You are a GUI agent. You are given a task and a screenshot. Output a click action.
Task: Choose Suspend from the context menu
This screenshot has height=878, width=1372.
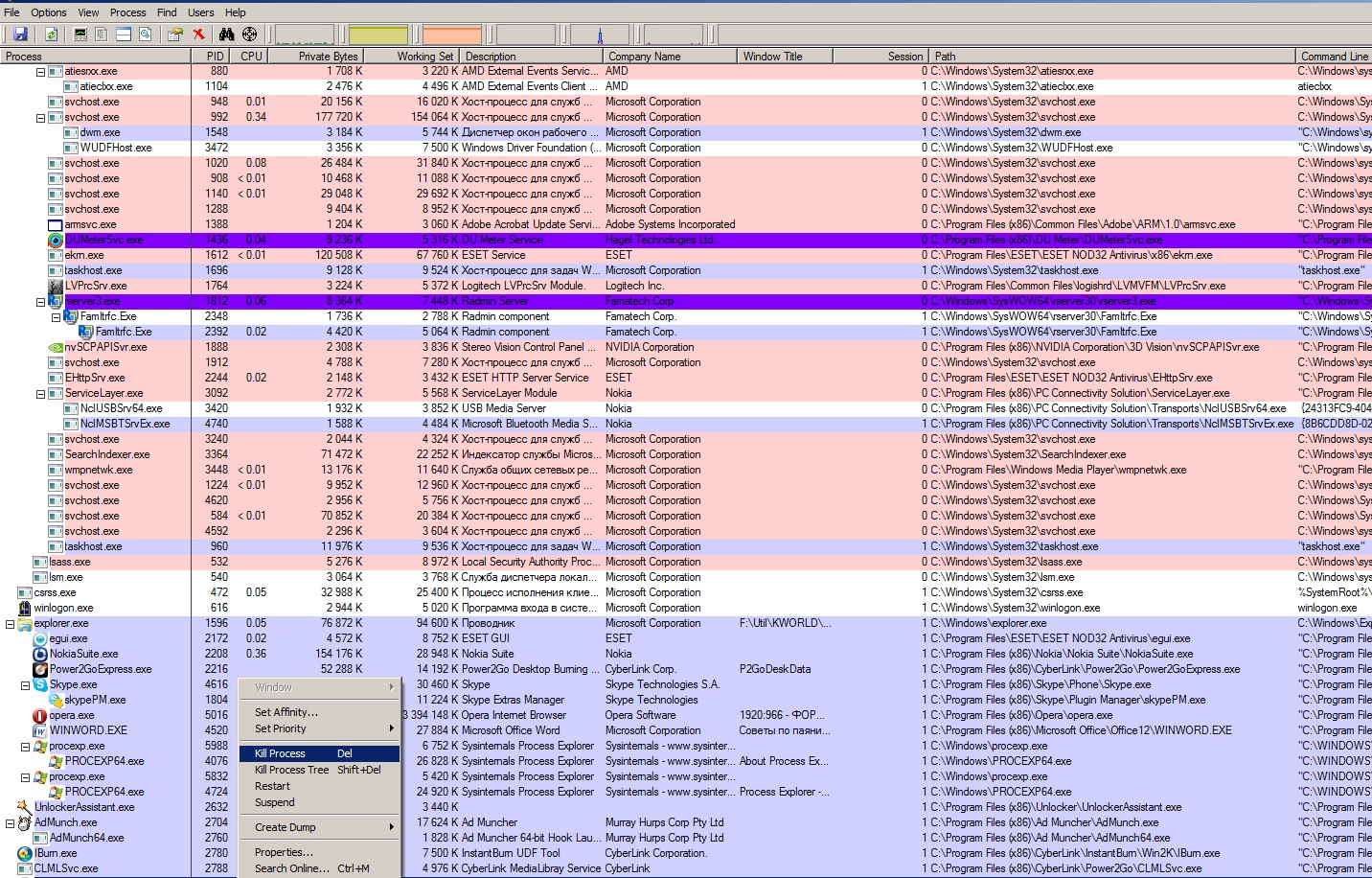pyautogui.click(x=319, y=802)
